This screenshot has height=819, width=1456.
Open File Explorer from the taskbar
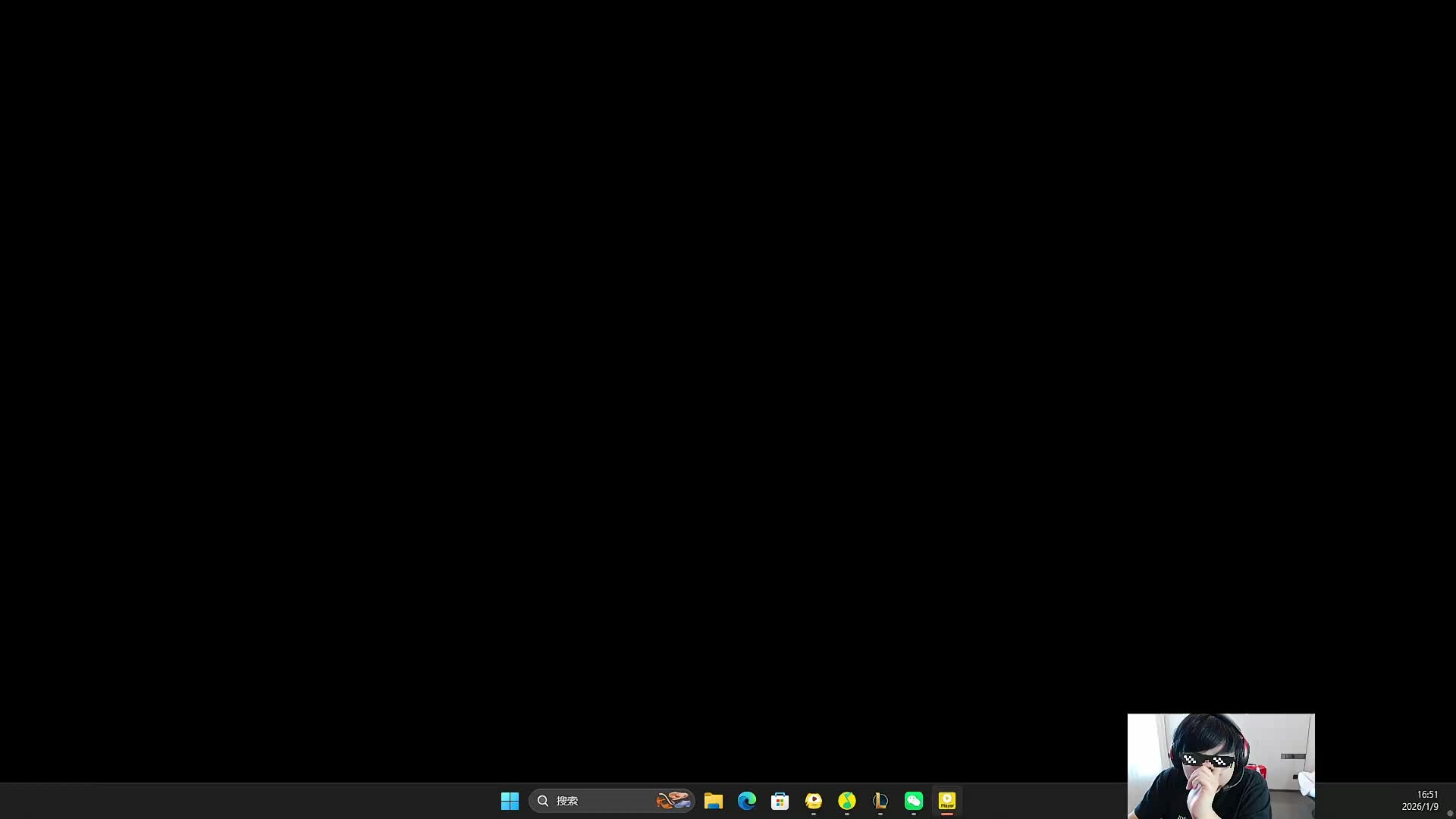coord(713,801)
